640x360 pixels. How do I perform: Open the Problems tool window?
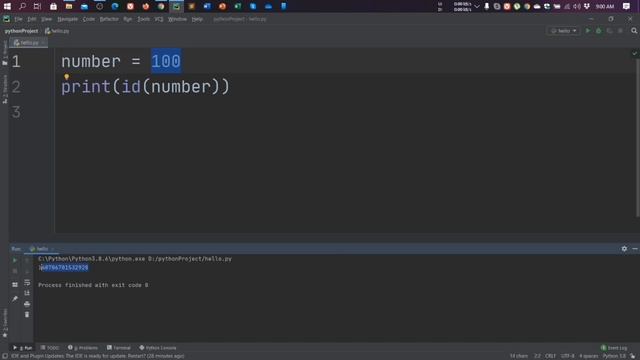coord(83,348)
